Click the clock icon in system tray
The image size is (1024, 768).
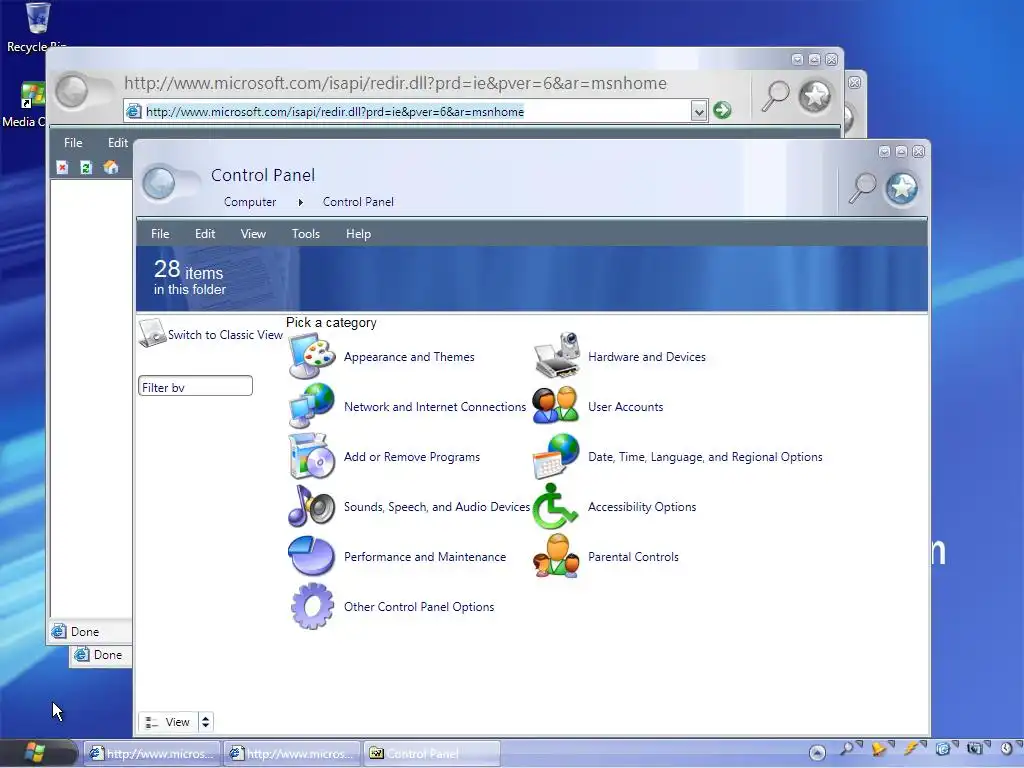[x=1006, y=749]
